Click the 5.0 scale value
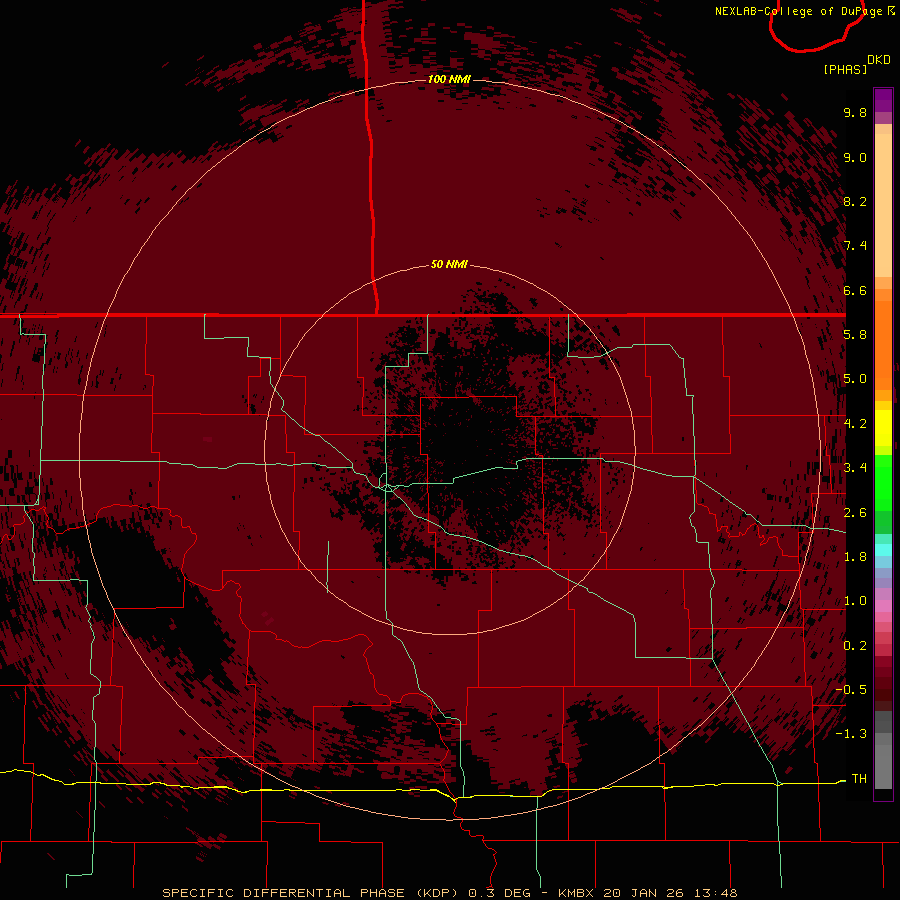900x900 pixels. click(855, 379)
